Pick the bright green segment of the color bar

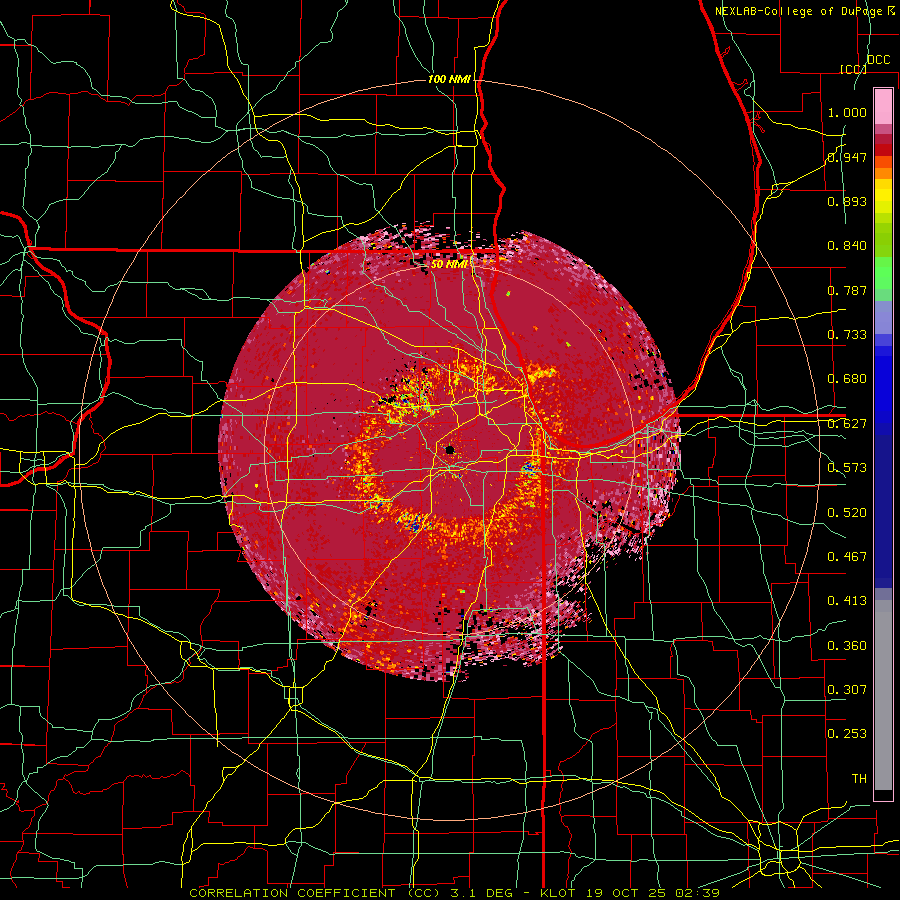tap(883, 273)
